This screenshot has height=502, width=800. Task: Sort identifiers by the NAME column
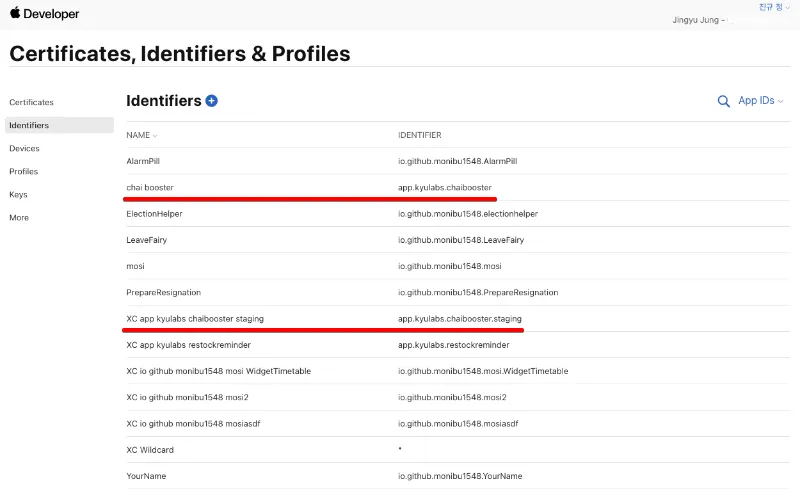click(x=141, y=135)
